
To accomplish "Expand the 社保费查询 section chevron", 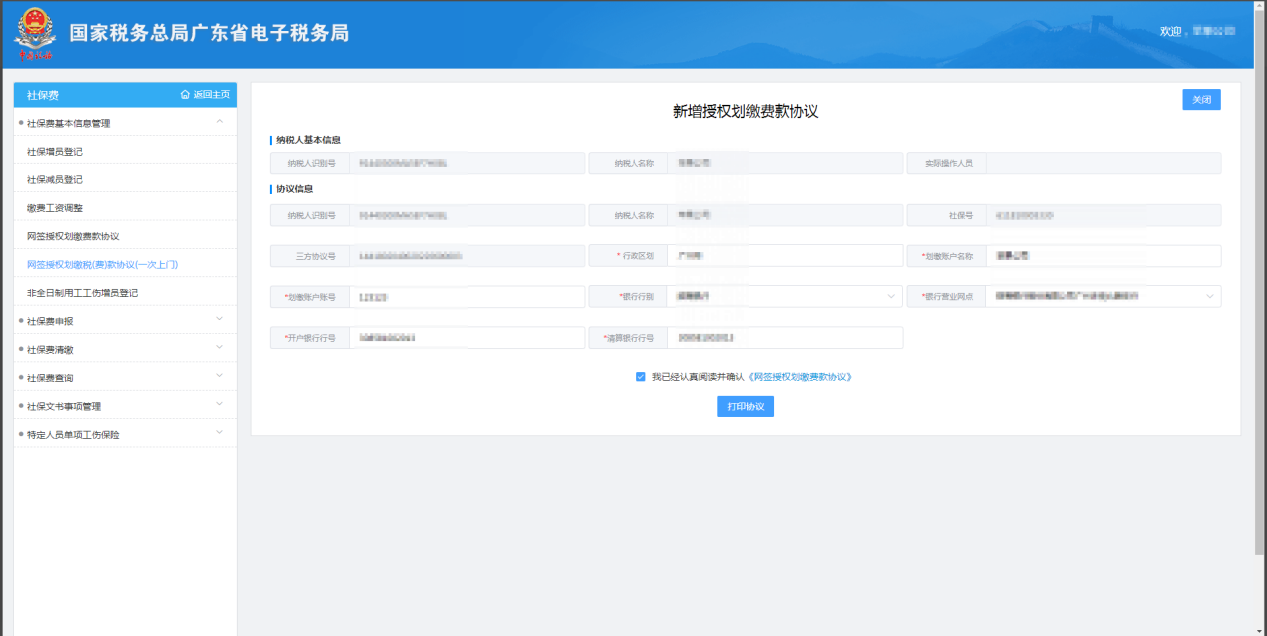I will [x=219, y=377].
